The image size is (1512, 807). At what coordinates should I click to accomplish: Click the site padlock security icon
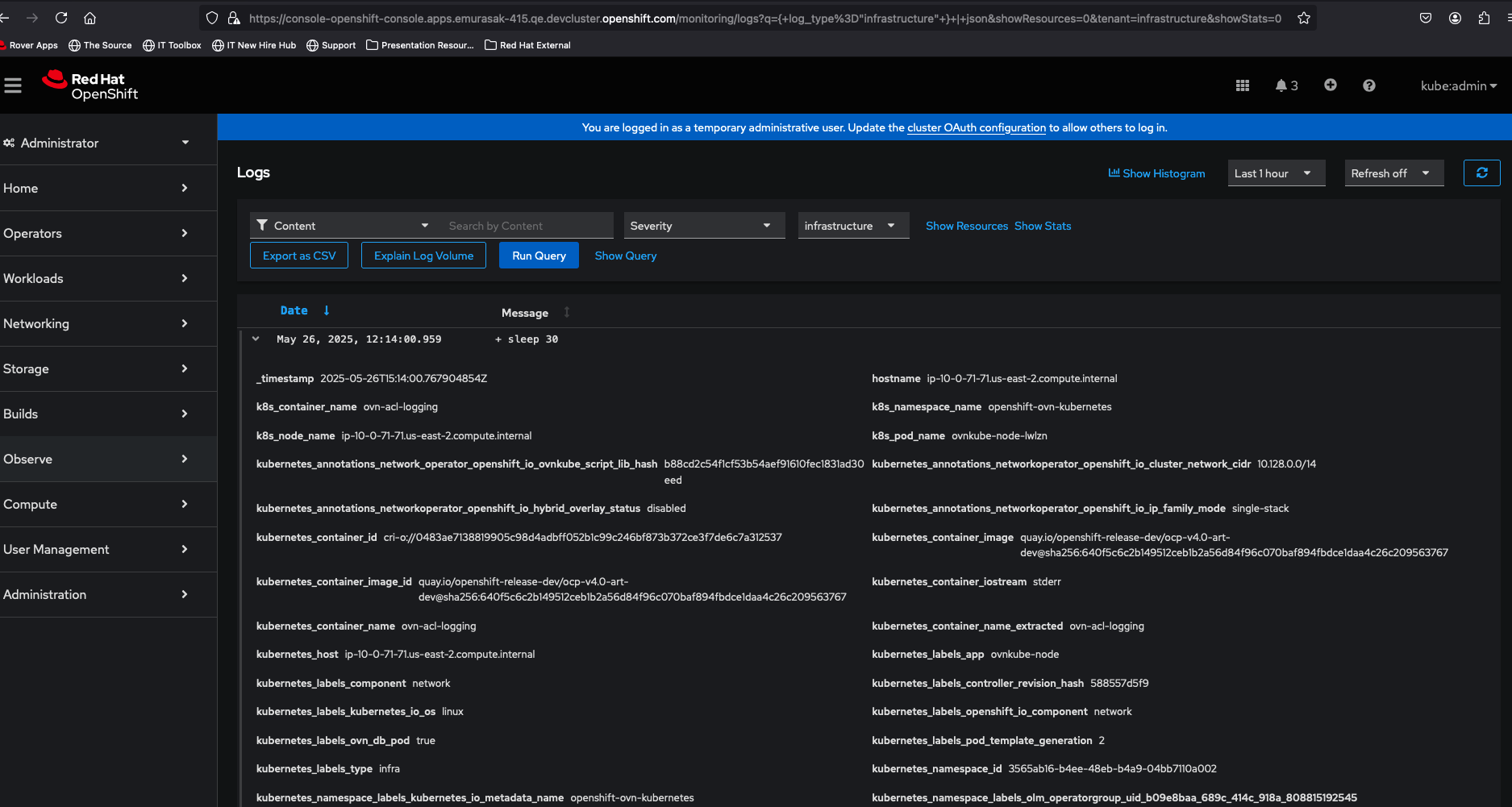(x=234, y=18)
